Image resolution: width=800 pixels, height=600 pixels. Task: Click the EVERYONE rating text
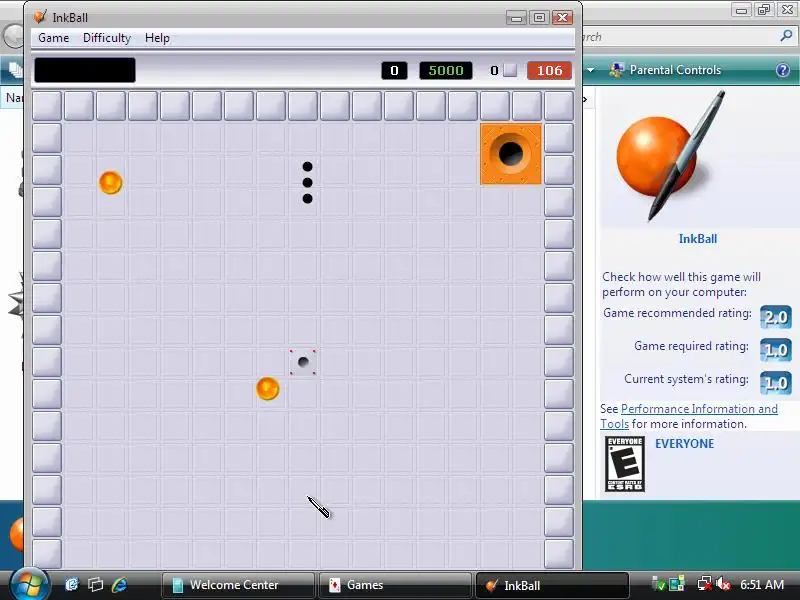point(684,443)
